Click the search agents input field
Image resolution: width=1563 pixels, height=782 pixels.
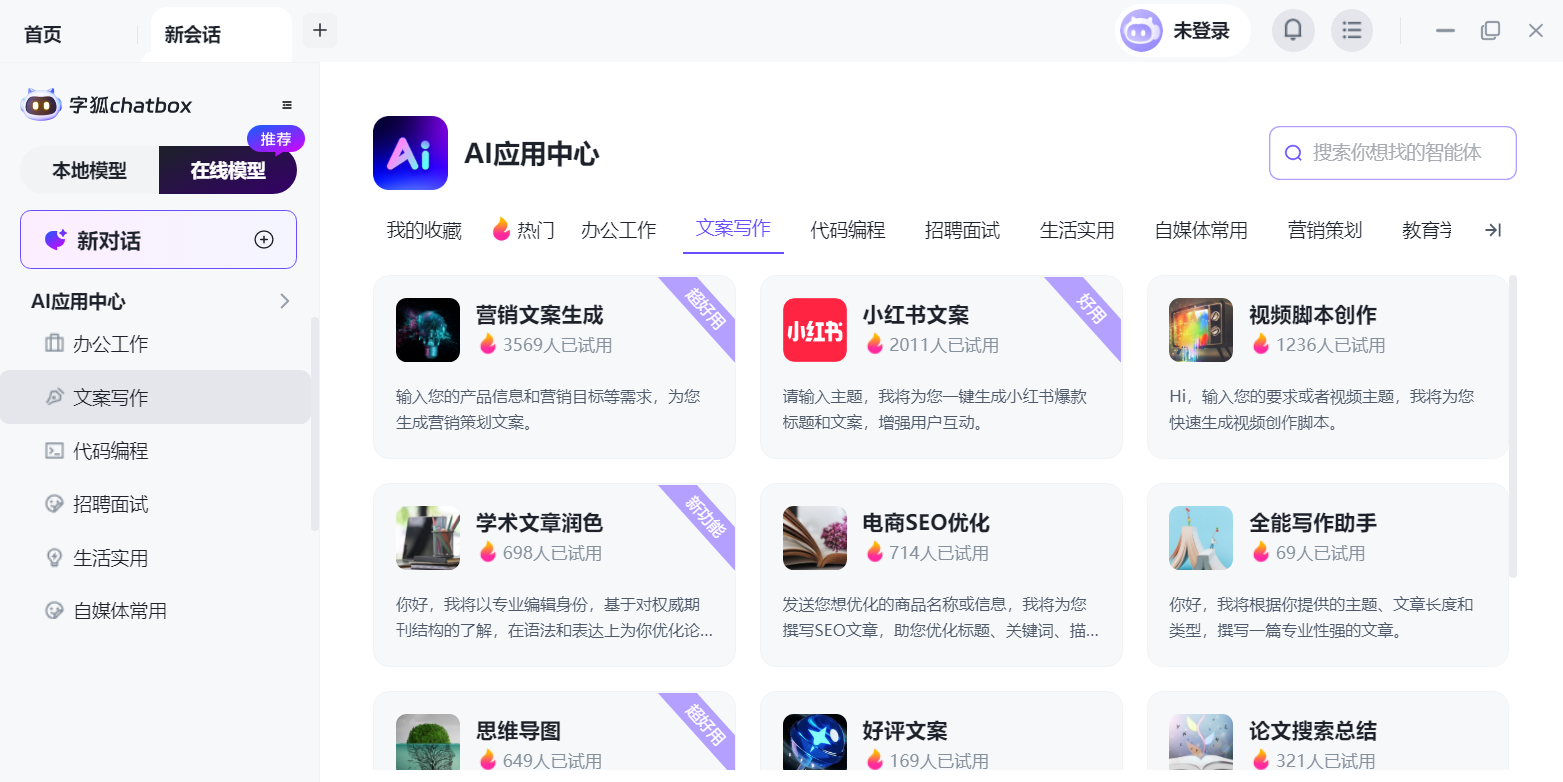(x=1393, y=153)
